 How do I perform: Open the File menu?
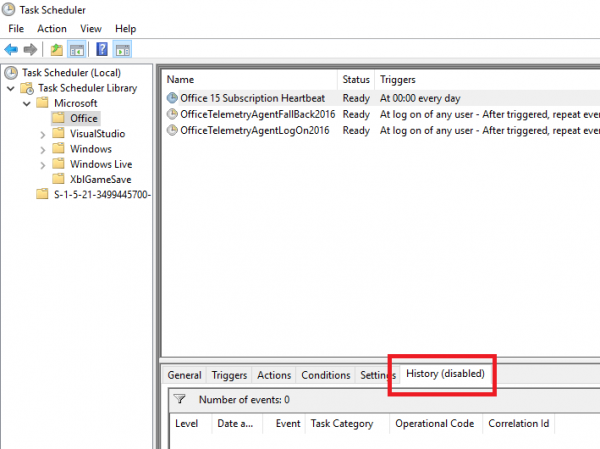click(16, 29)
